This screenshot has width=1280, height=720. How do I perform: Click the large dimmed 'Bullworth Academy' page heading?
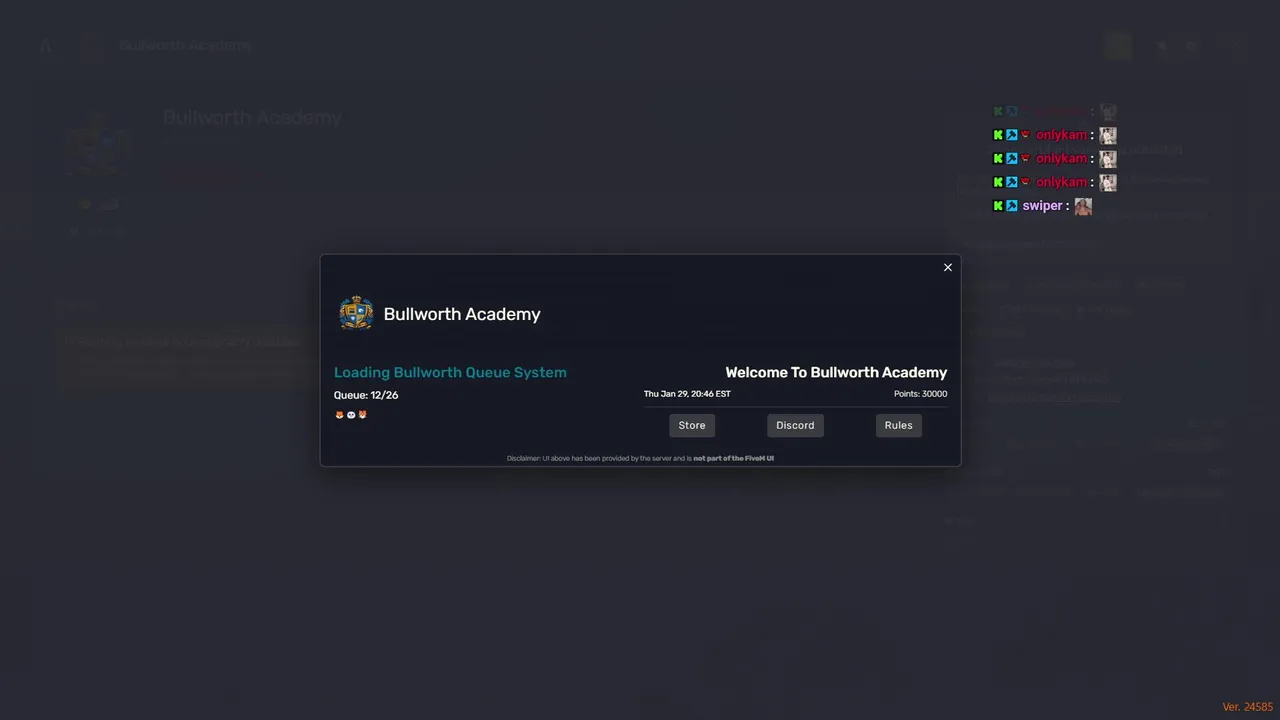pos(252,117)
